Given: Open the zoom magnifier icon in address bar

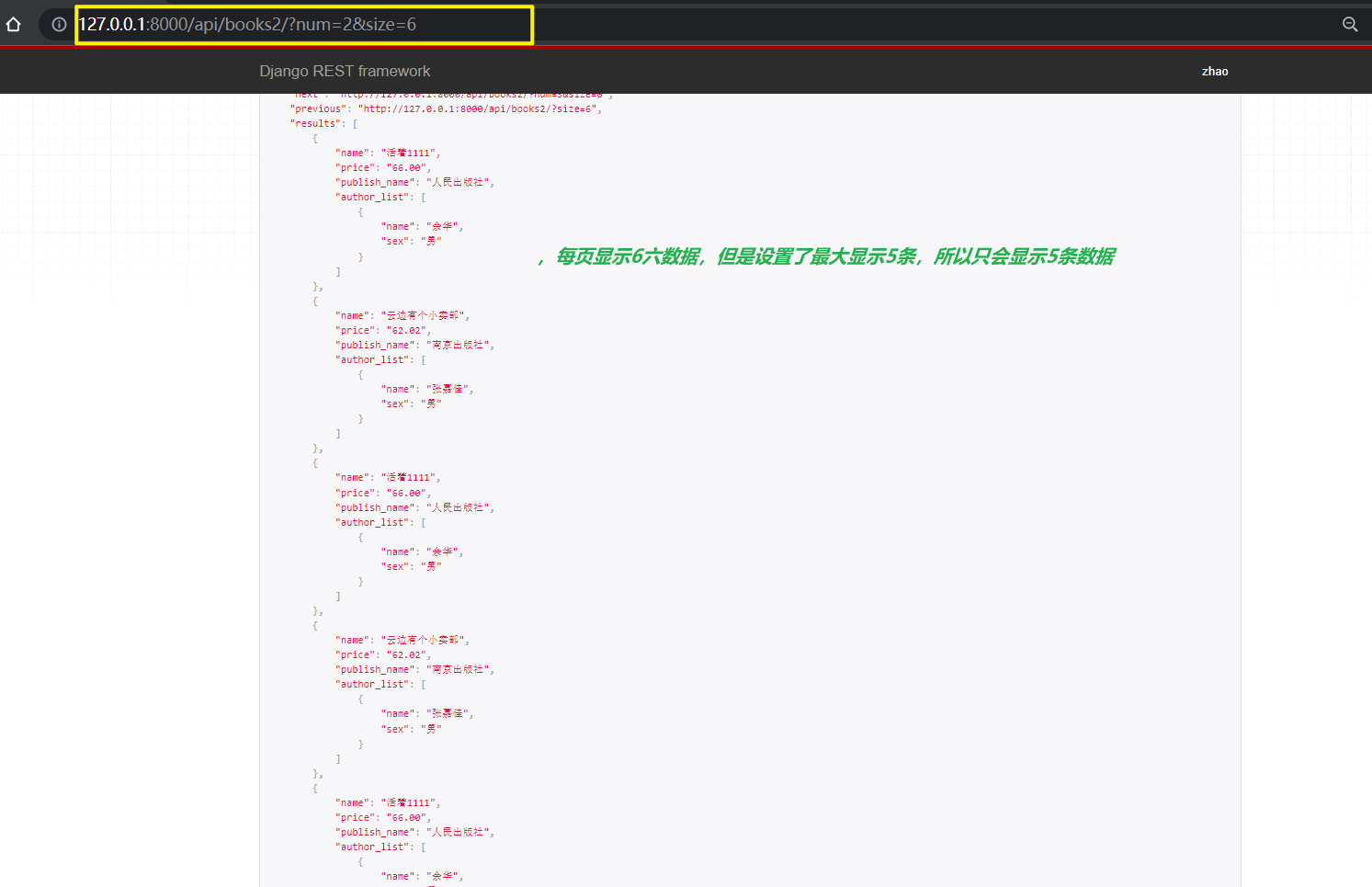Looking at the screenshot, I should (x=1350, y=25).
